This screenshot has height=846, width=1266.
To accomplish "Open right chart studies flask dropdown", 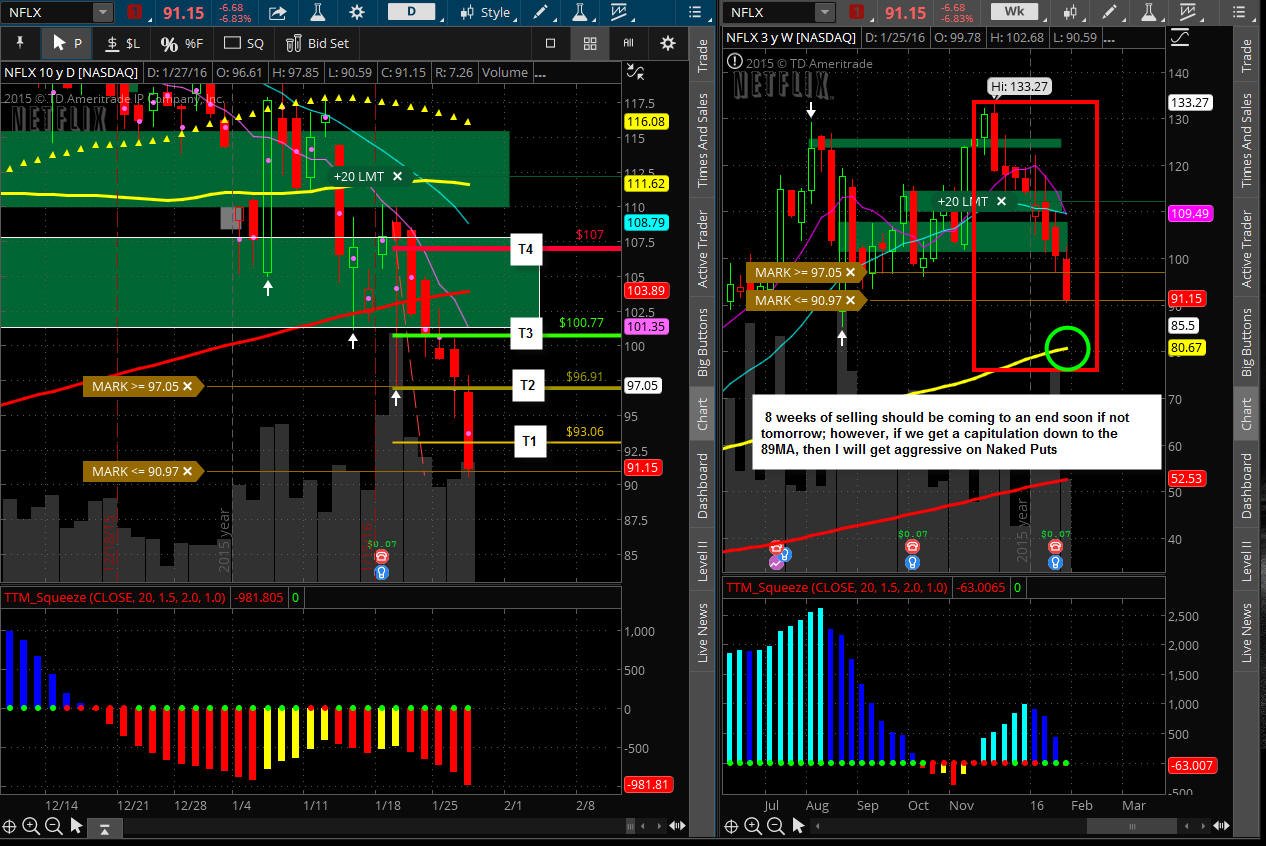I will (x=1150, y=13).
